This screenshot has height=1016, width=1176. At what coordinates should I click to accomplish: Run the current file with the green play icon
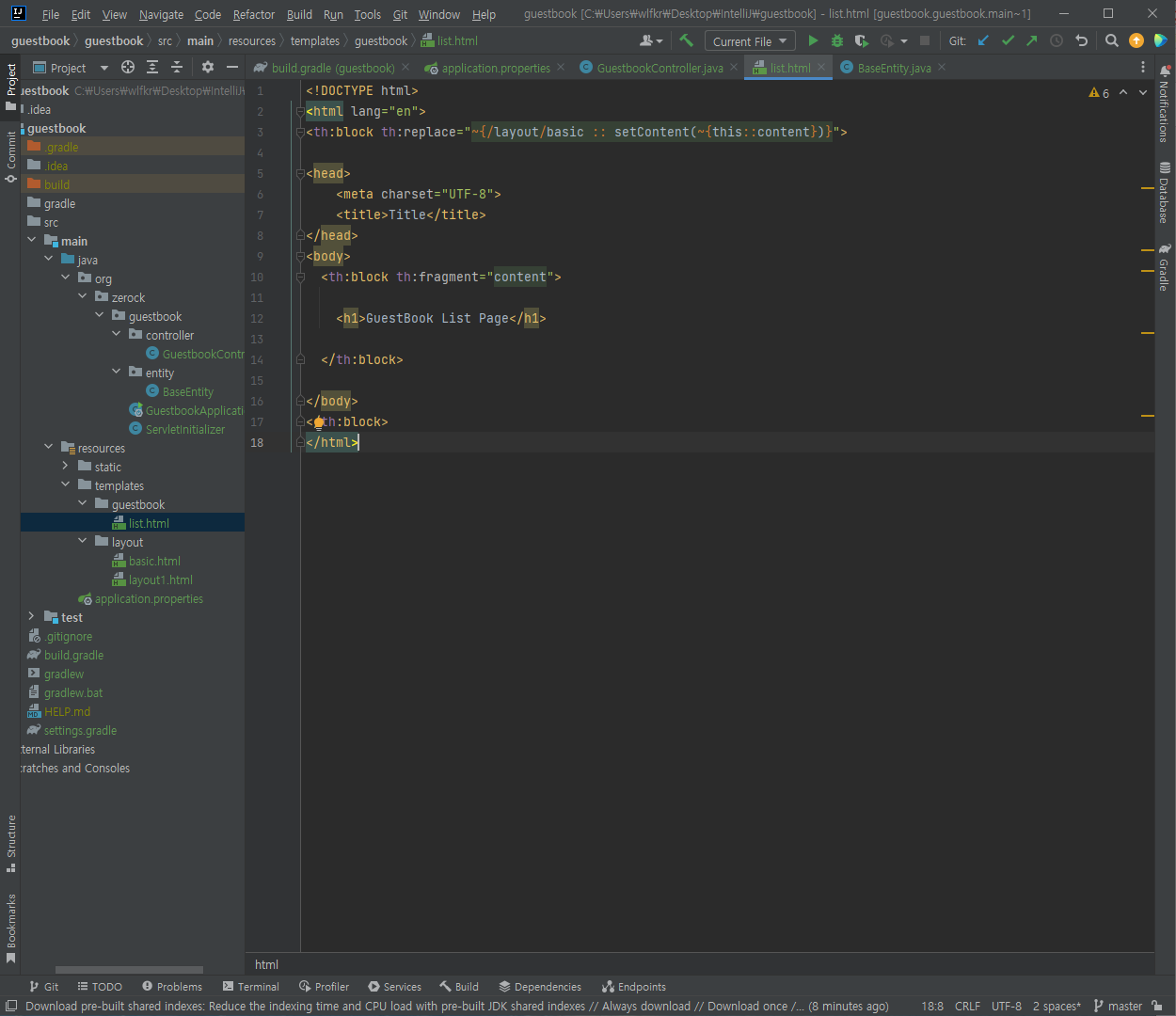click(x=813, y=40)
